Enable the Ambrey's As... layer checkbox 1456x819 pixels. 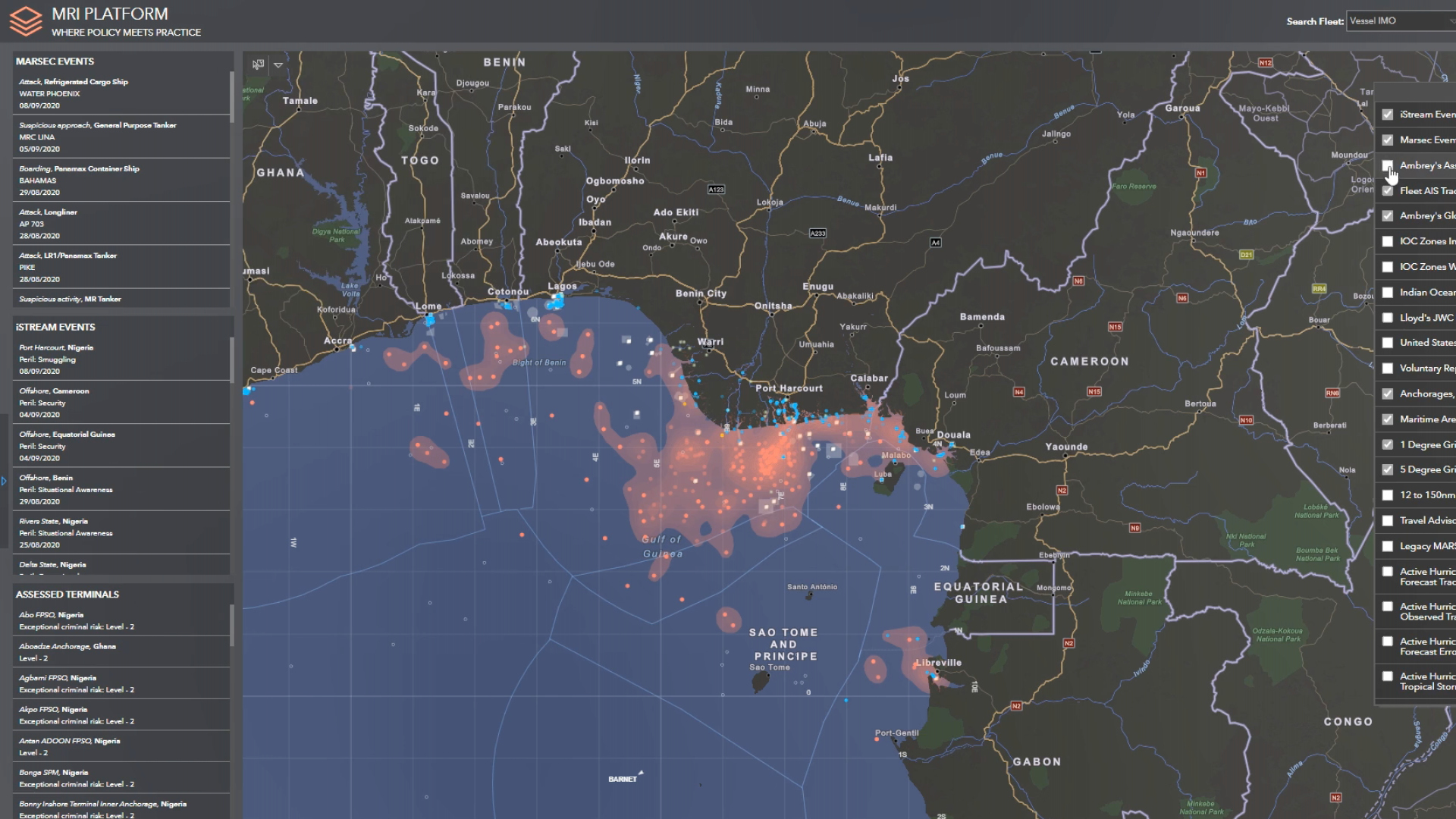click(x=1387, y=165)
